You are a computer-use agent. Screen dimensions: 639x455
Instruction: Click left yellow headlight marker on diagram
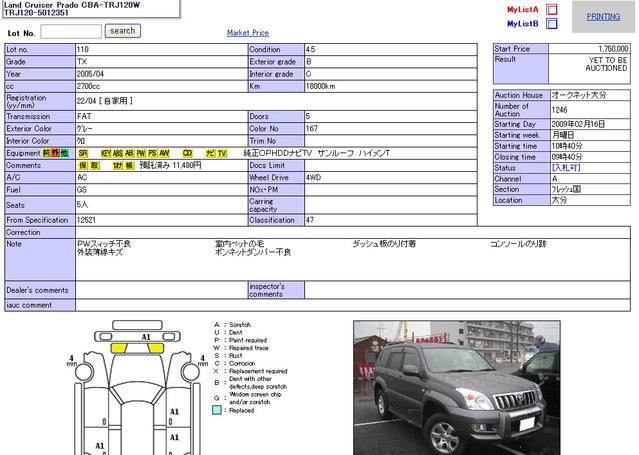click(x=119, y=348)
